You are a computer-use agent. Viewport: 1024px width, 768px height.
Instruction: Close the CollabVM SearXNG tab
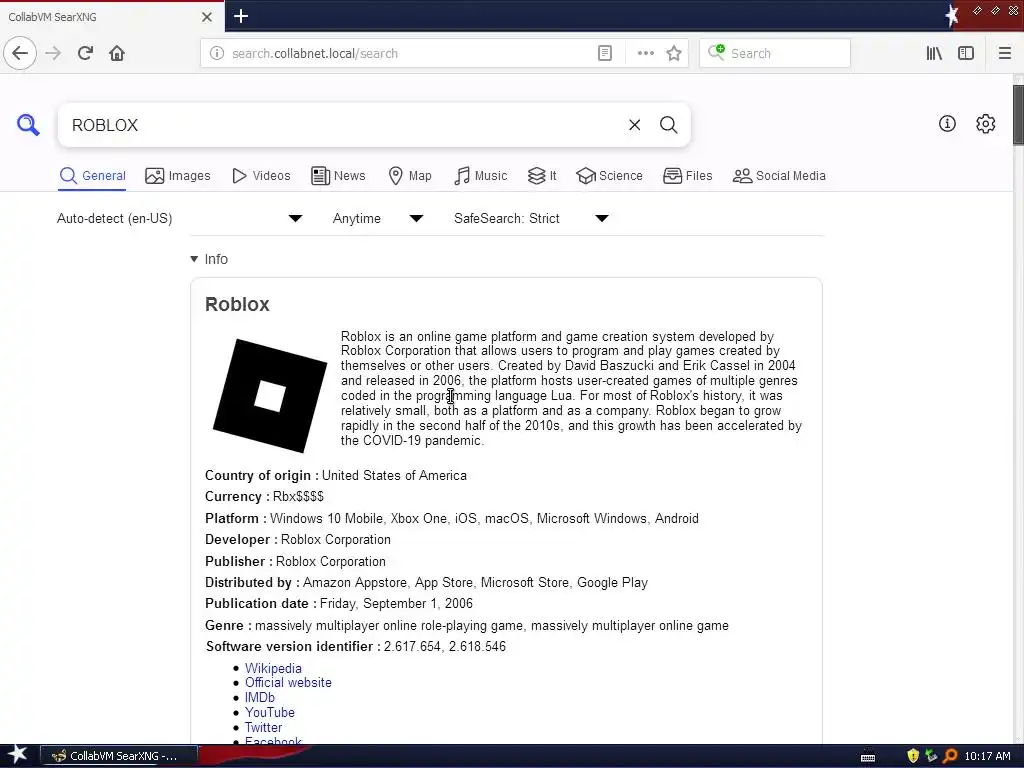(x=207, y=17)
